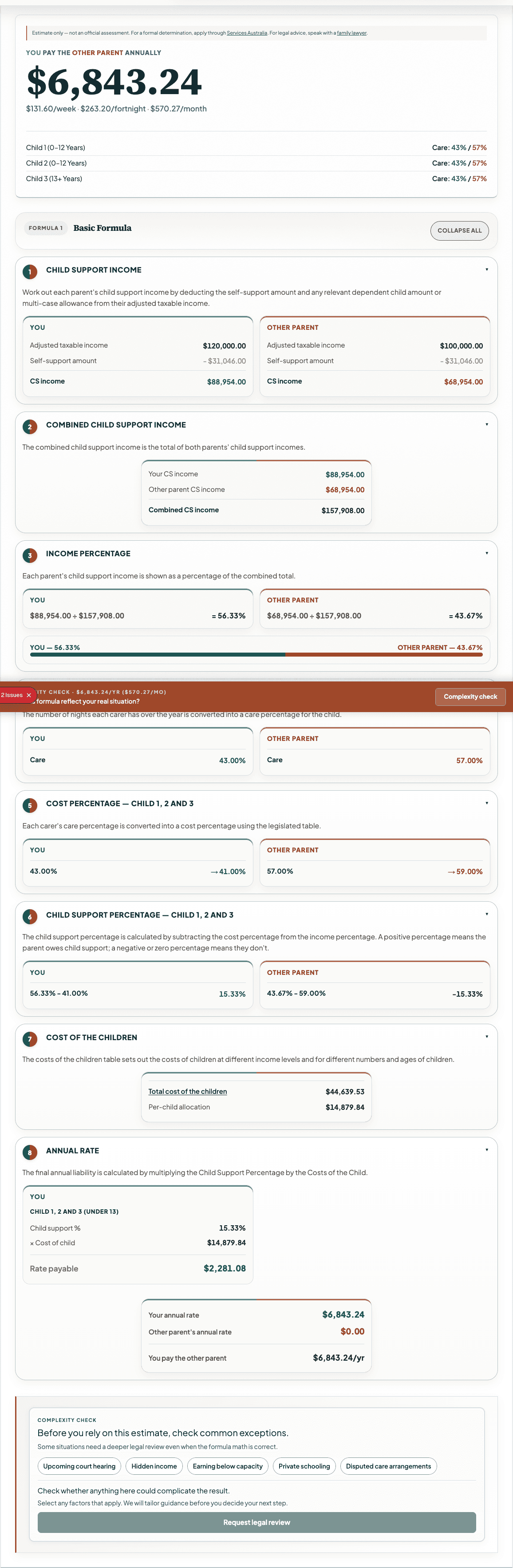
Task: Click the = 43.67% income percentage result
Action: pyautogui.click(x=466, y=616)
